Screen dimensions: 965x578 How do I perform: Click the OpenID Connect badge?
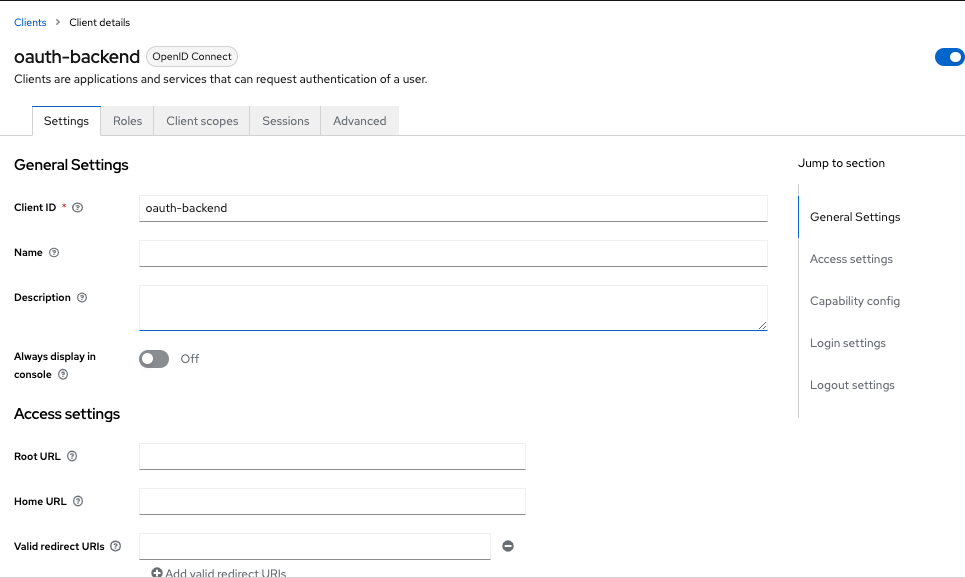click(191, 56)
